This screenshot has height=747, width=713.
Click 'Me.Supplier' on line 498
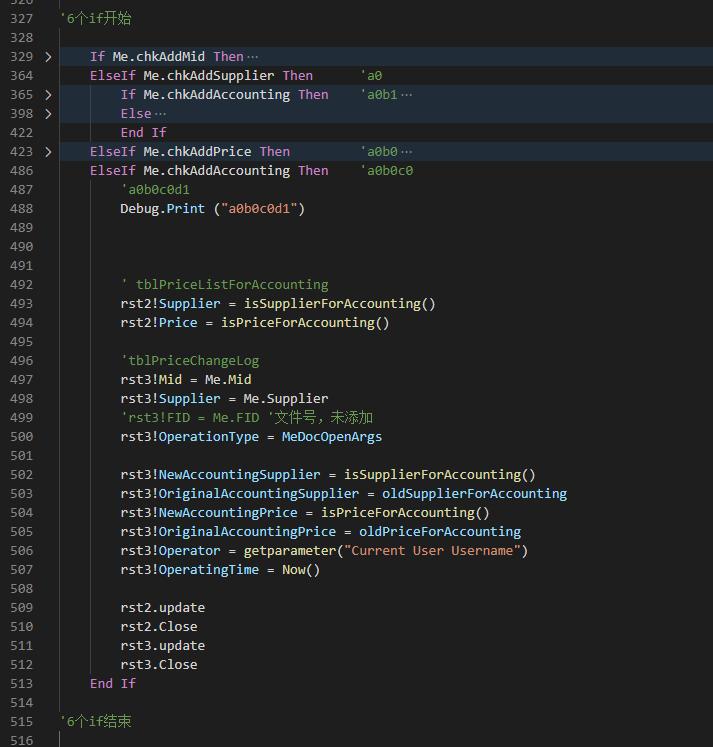286,399
